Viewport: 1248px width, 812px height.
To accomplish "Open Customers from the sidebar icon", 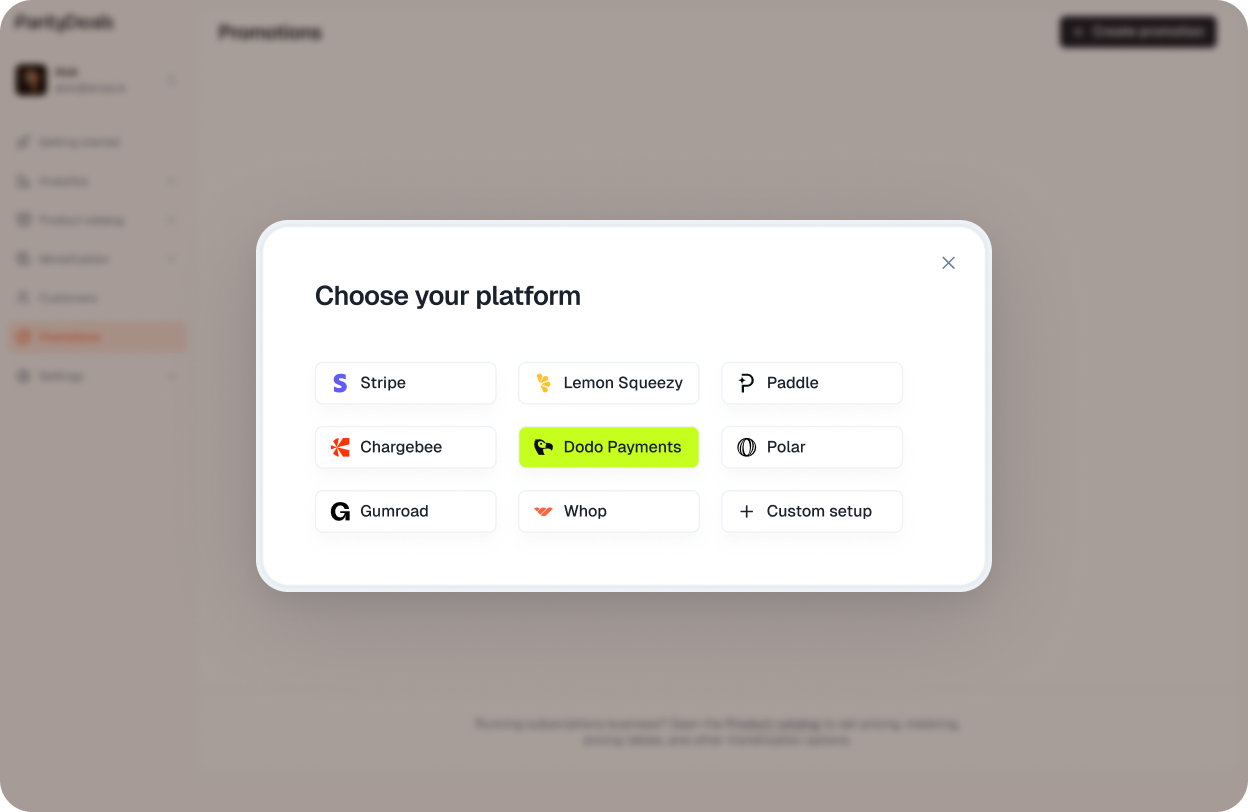I will point(24,297).
